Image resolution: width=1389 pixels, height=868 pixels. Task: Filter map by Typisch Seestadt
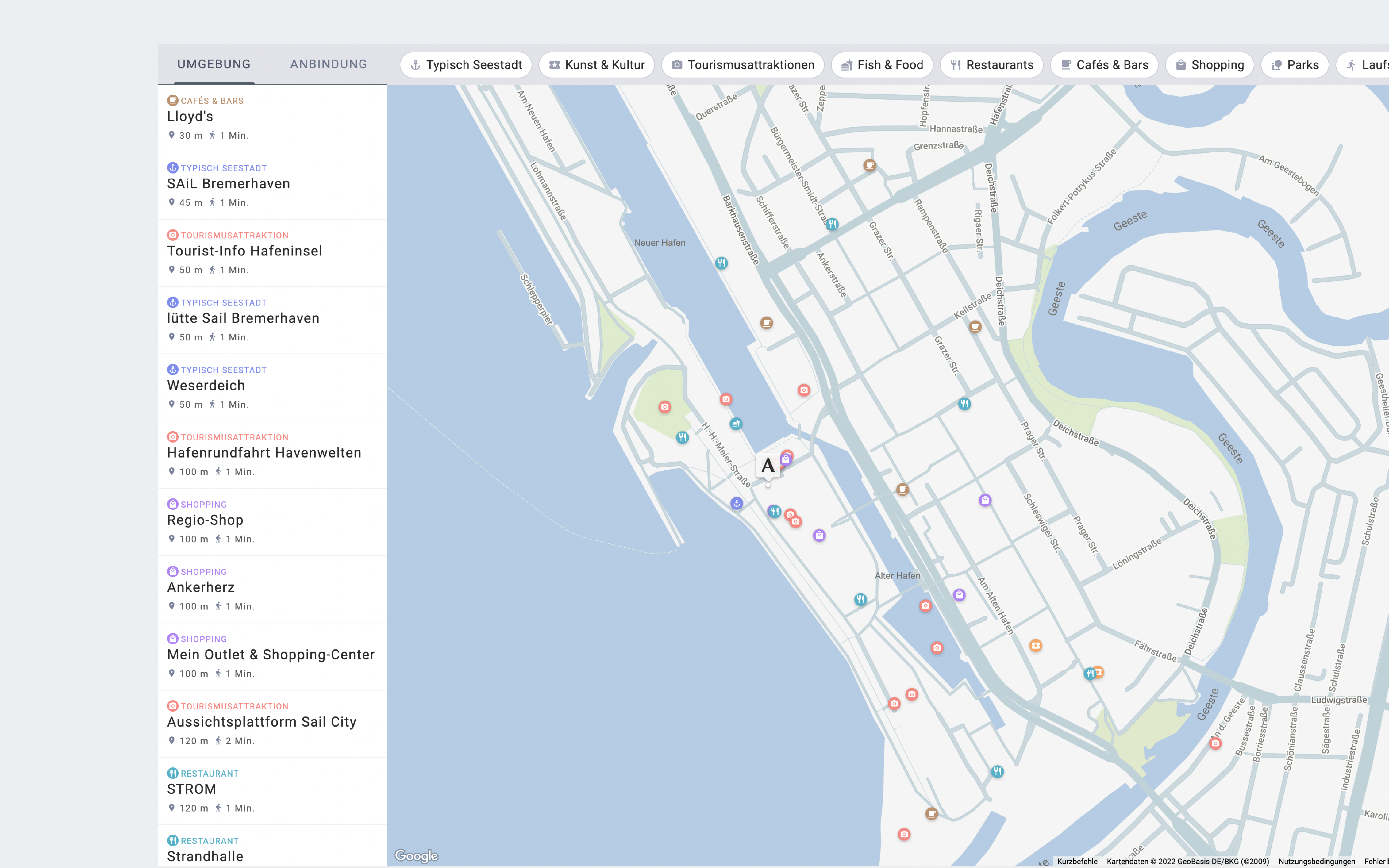[x=465, y=65]
